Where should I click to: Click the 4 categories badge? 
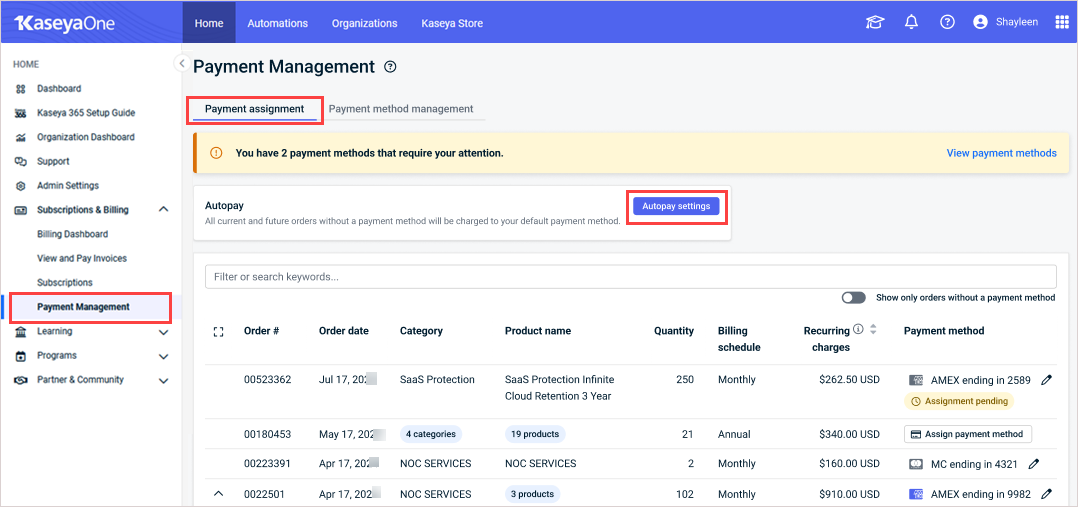(x=431, y=434)
